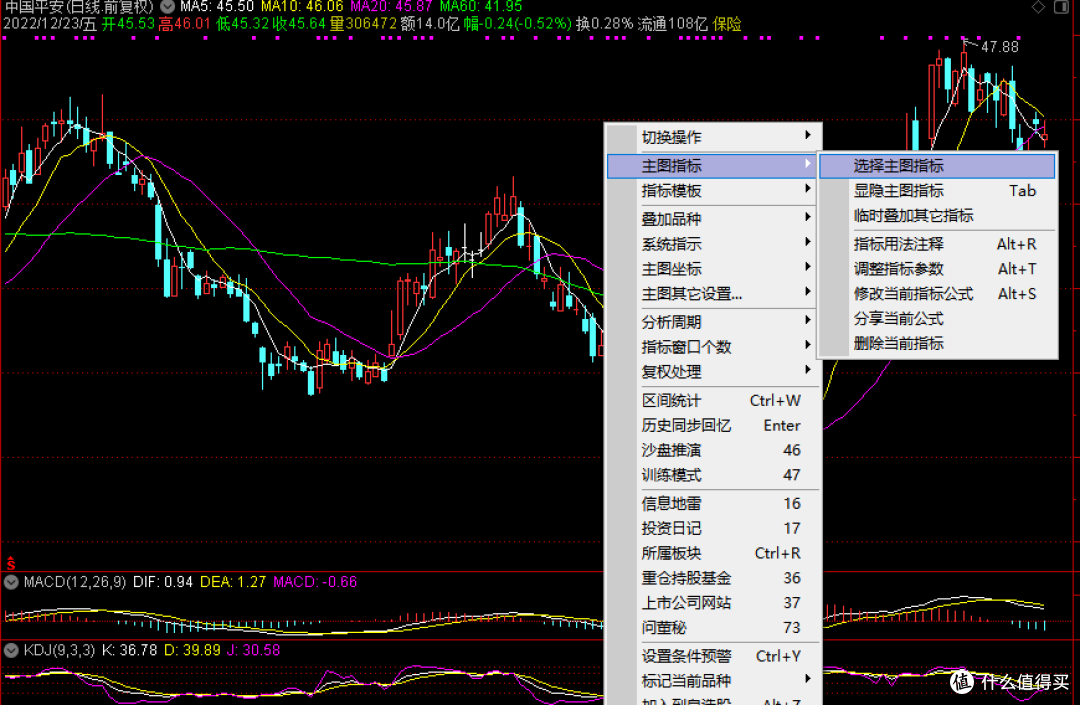This screenshot has height=705, width=1080.
Task: Click the diamond icon at top right
Action: pyautogui.click(x=1038, y=7)
